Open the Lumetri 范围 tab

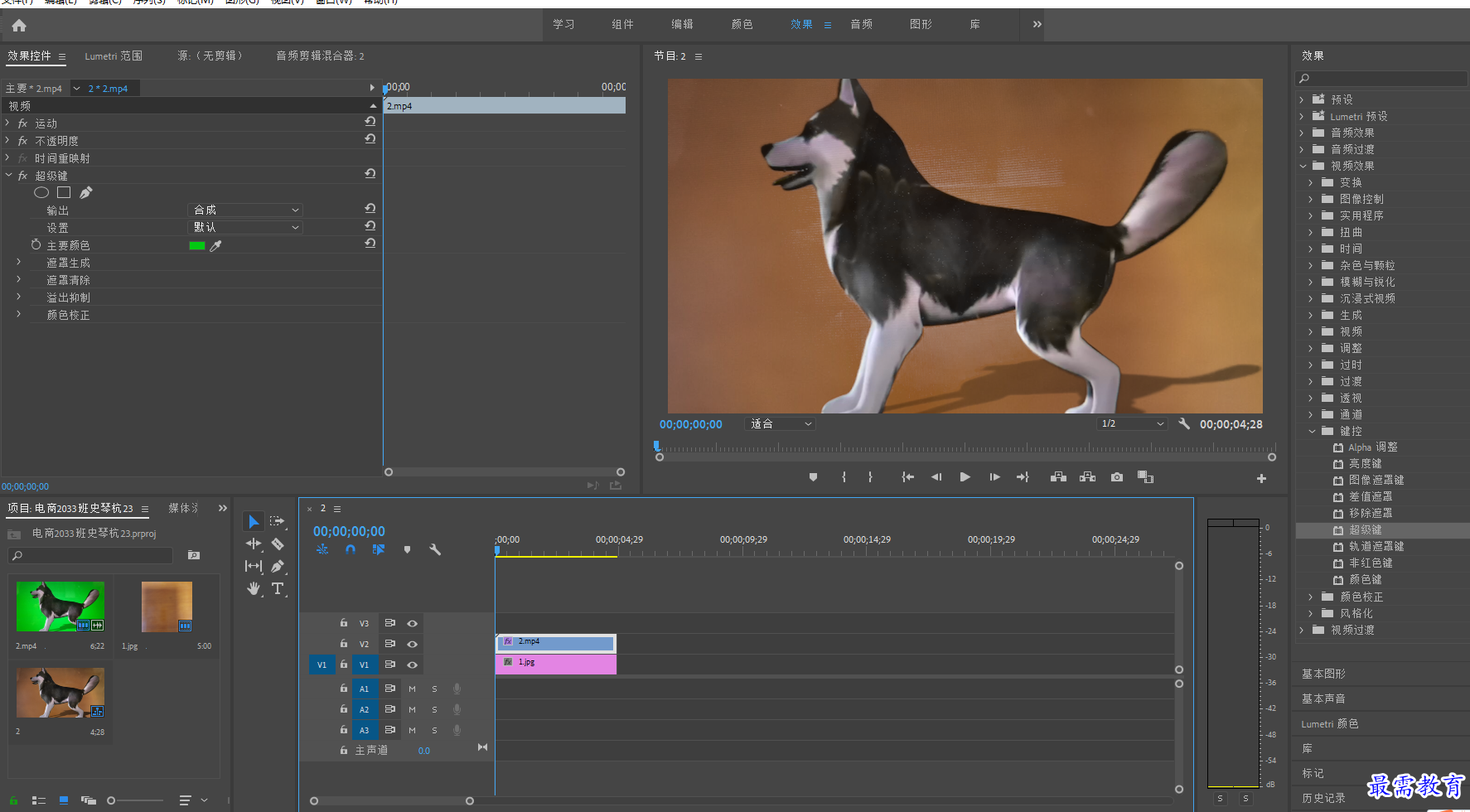point(114,56)
